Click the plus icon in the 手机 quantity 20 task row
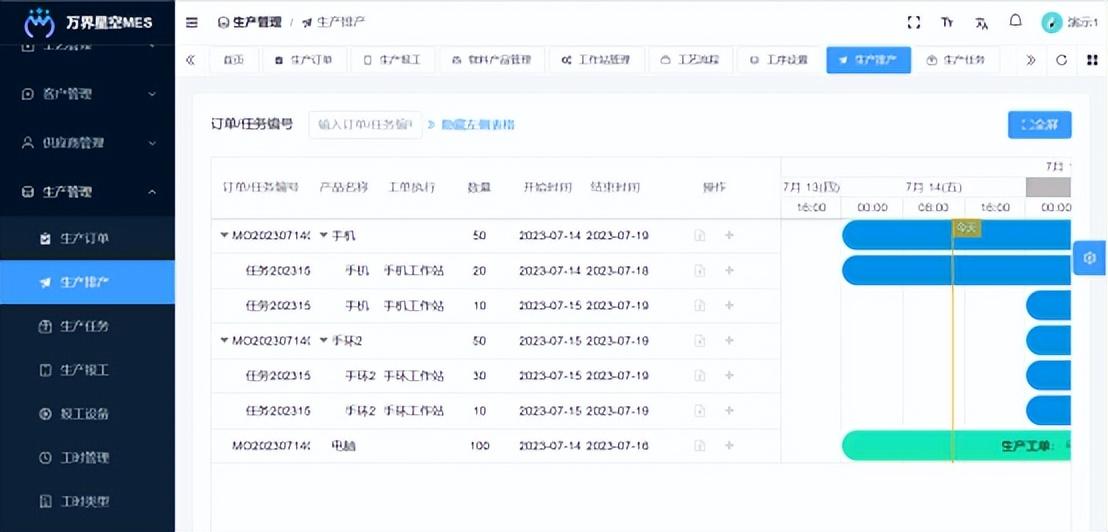 click(729, 270)
